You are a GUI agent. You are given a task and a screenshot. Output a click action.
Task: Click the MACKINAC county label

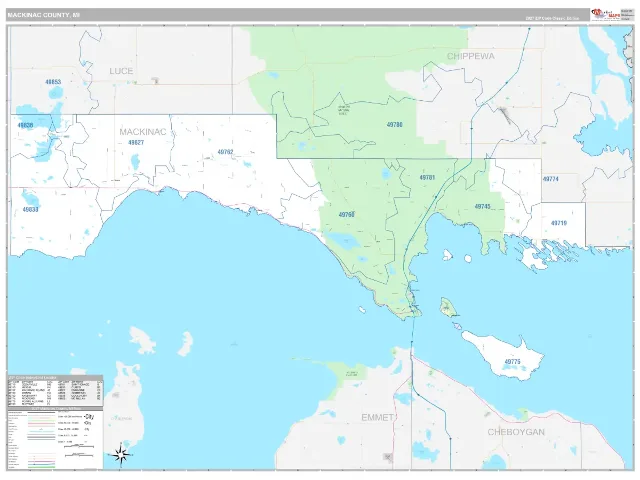143,132
